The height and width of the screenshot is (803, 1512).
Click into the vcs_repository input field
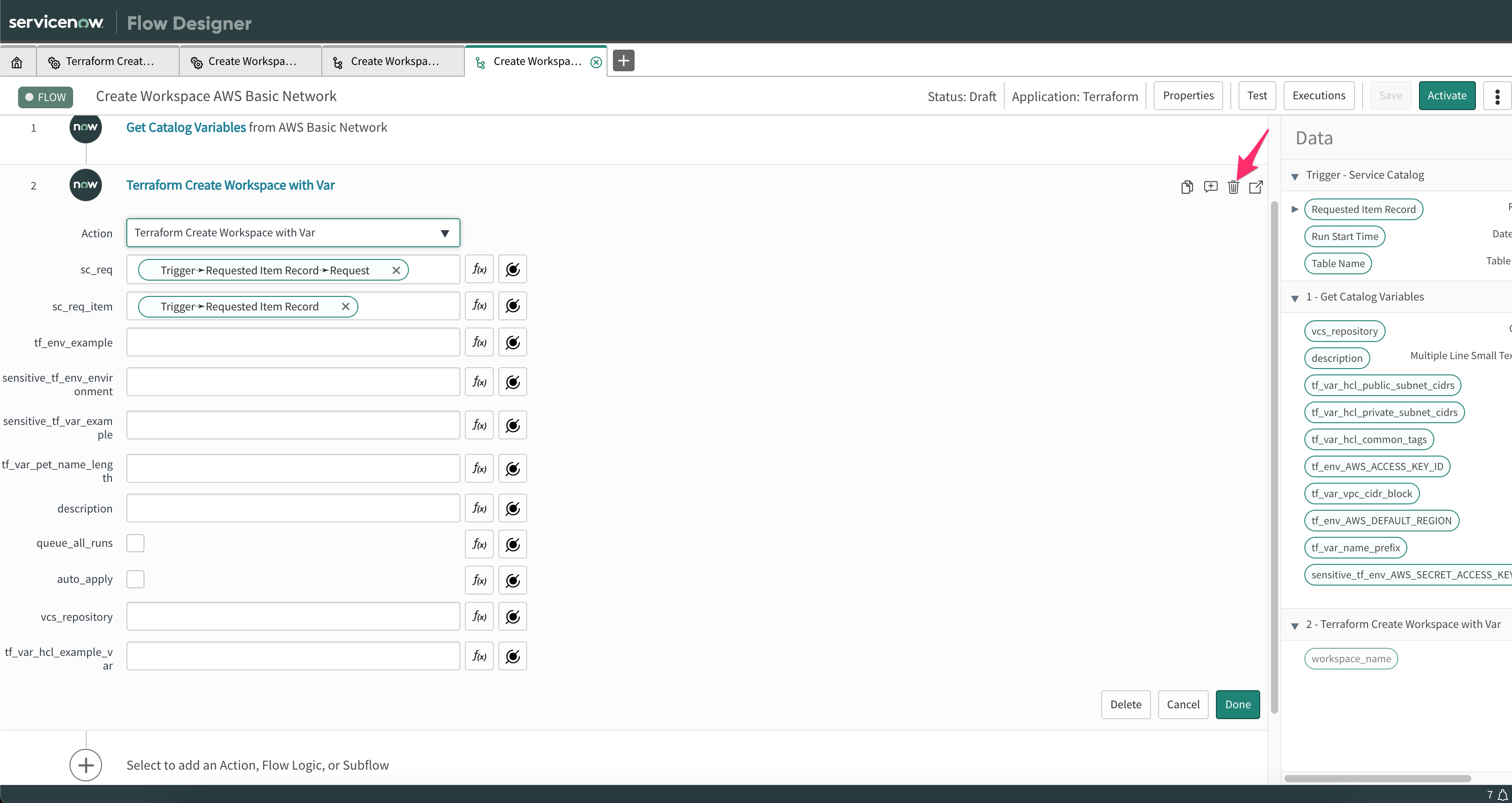[292, 617]
